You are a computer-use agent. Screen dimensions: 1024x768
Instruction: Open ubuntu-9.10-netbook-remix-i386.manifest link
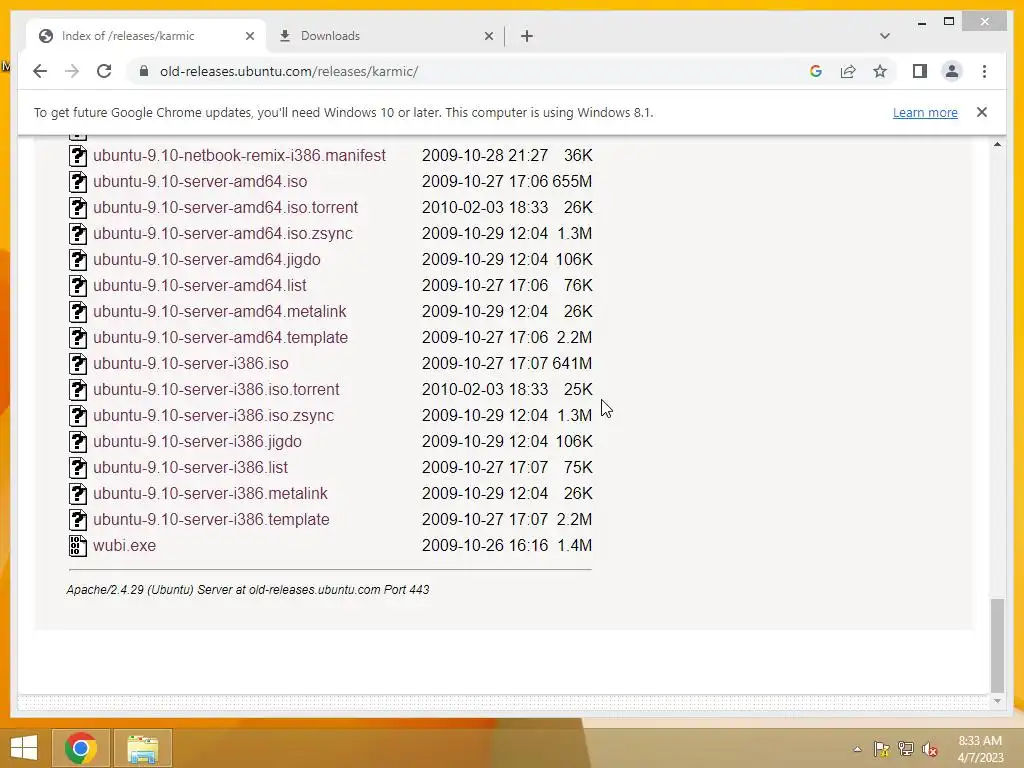click(239, 155)
